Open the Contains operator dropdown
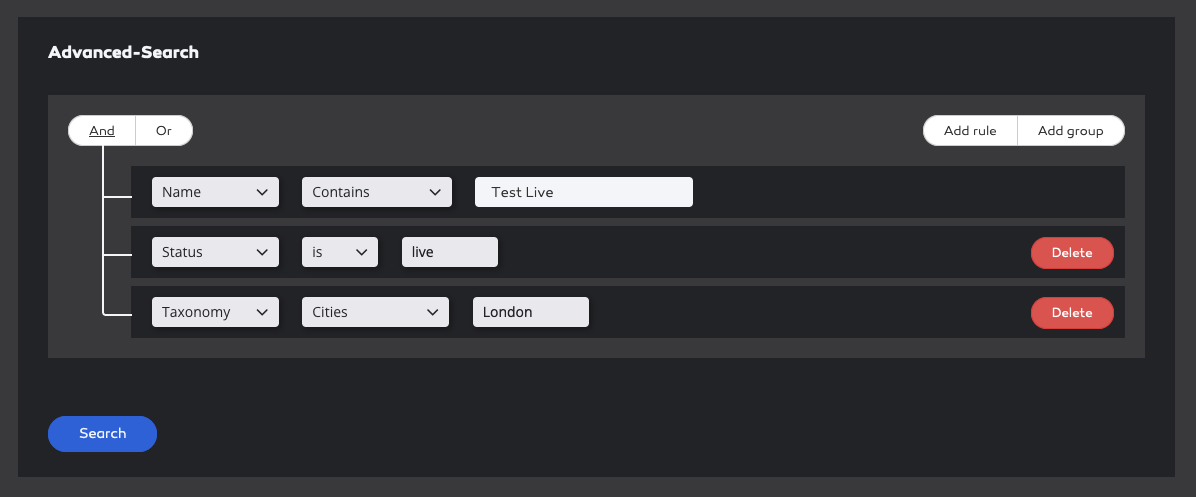1196x497 pixels. [377, 192]
